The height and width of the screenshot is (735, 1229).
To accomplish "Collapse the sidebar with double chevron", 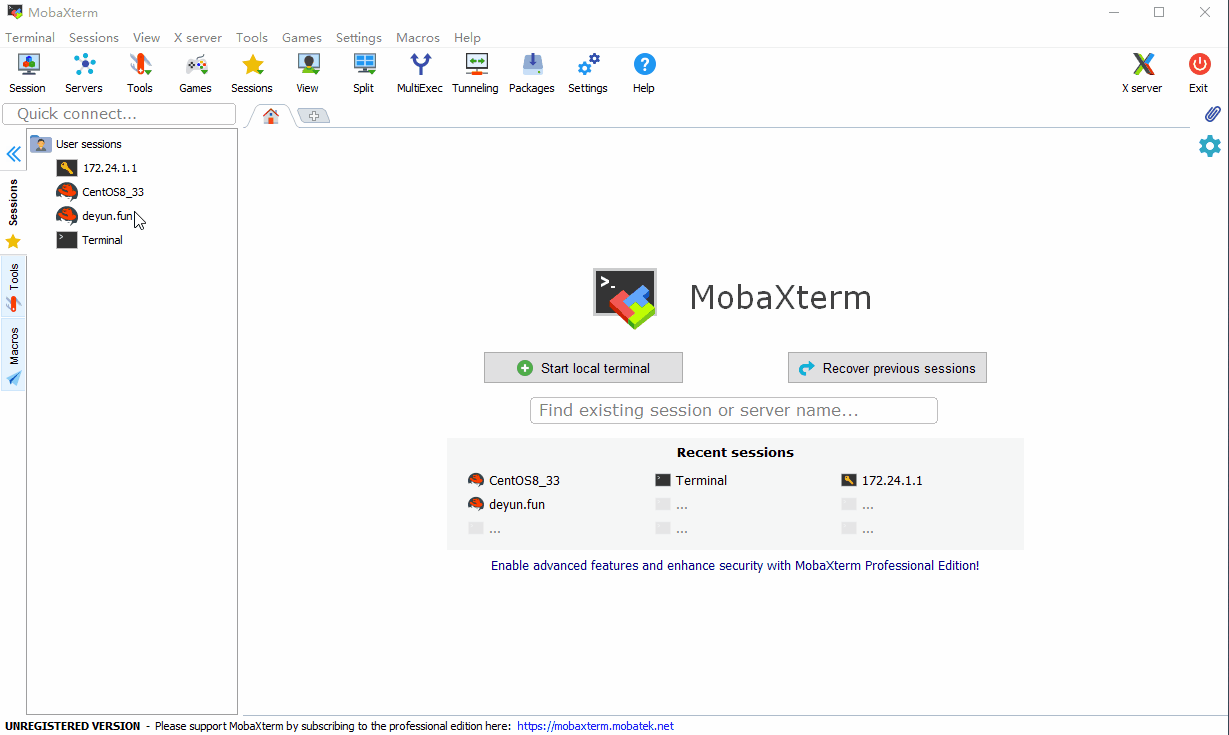I will pyautogui.click(x=13, y=154).
